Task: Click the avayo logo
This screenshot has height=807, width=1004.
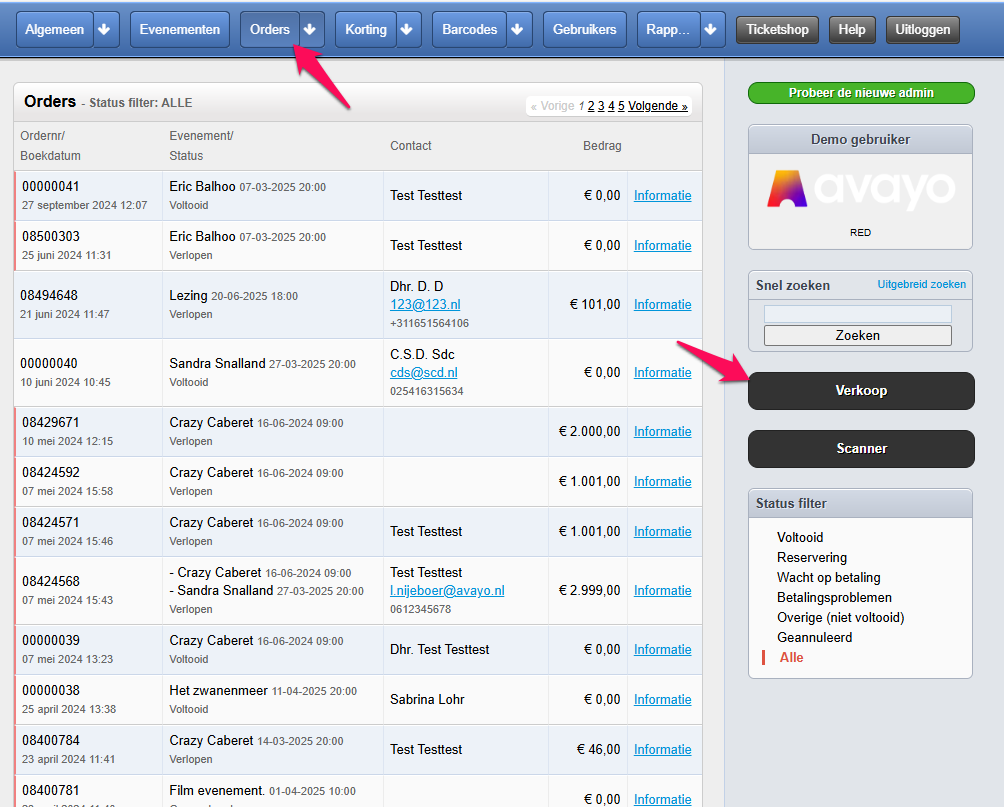Action: point(861,190)
